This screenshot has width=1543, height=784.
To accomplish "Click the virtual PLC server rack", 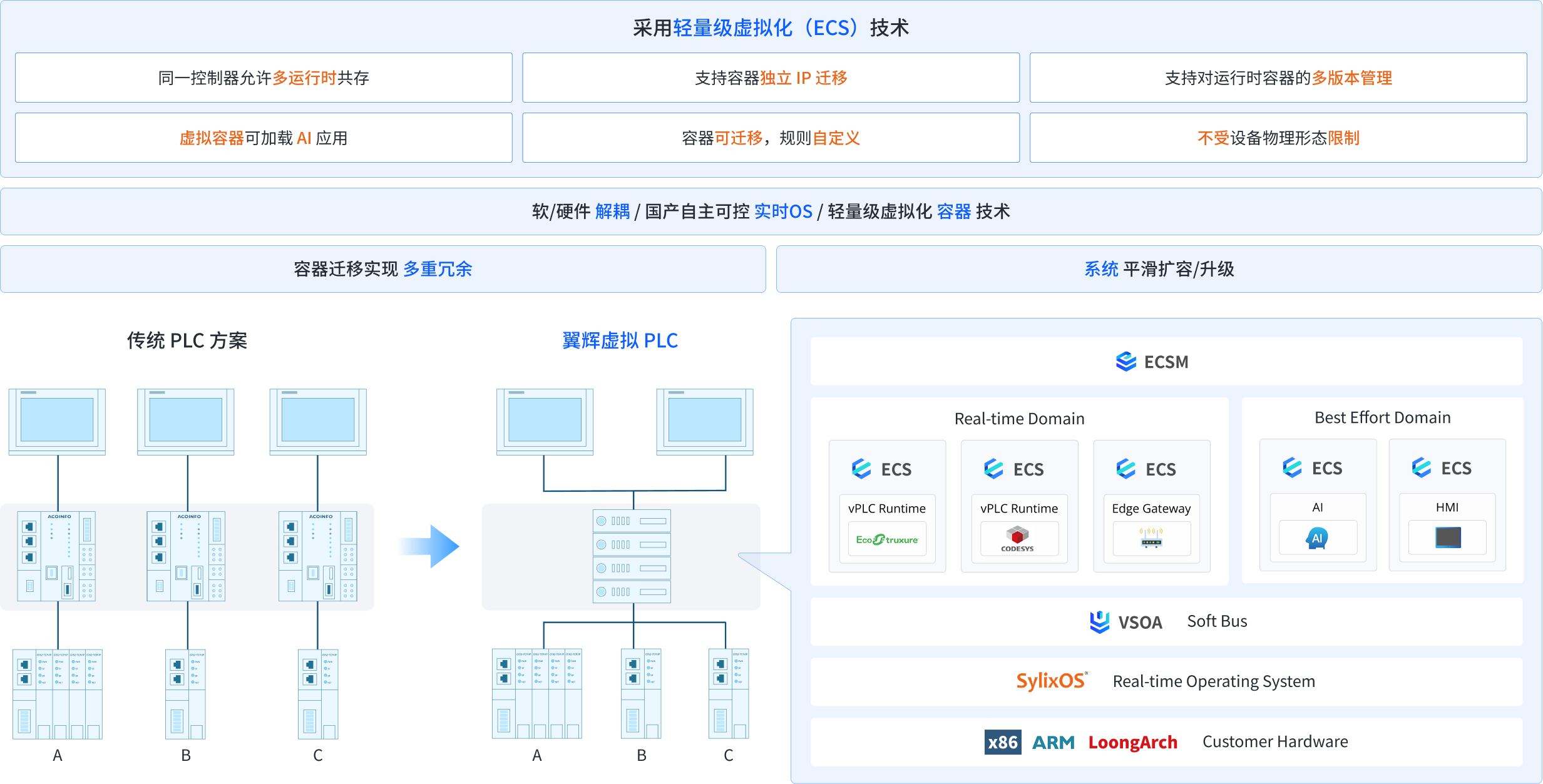I will (632, 556).
